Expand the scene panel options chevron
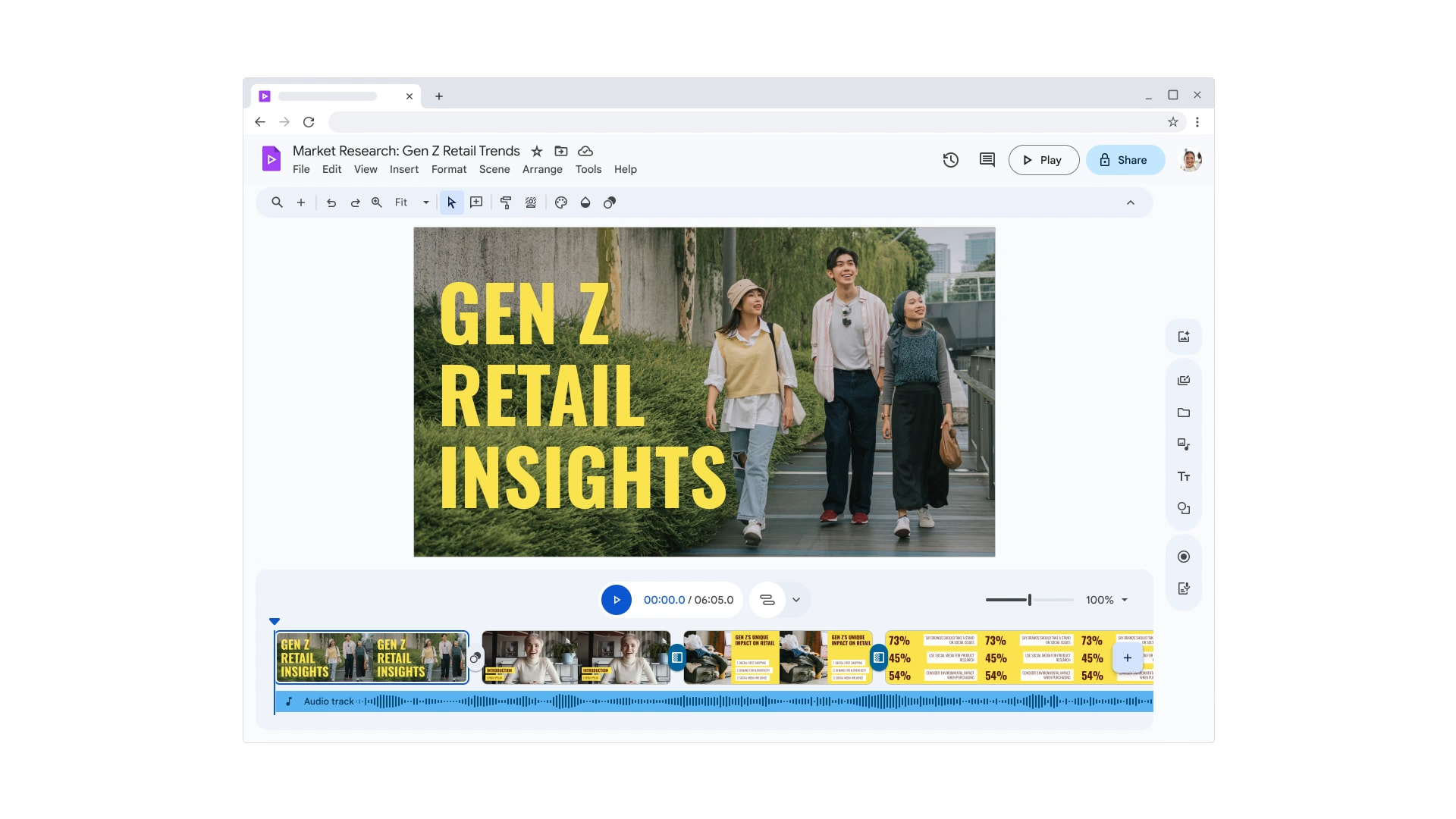Viewport: 1456px width, 819px height. point(796,599)
